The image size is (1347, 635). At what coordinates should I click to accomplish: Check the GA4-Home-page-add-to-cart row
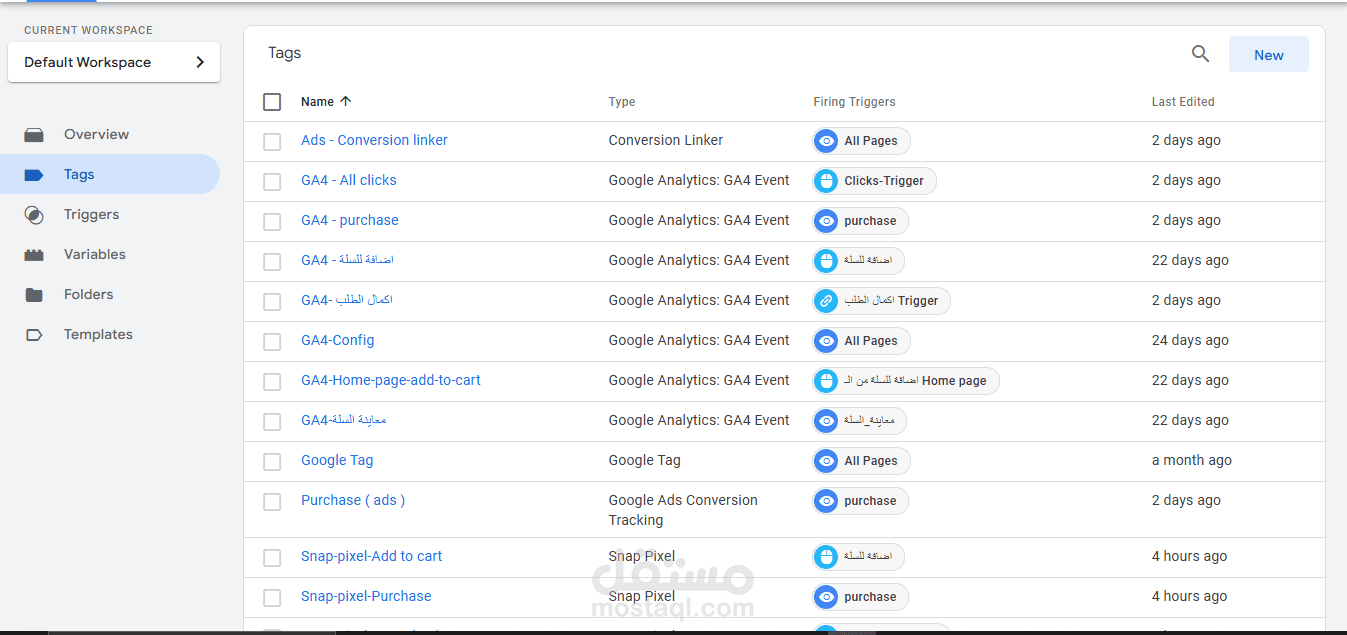[272, 382]
